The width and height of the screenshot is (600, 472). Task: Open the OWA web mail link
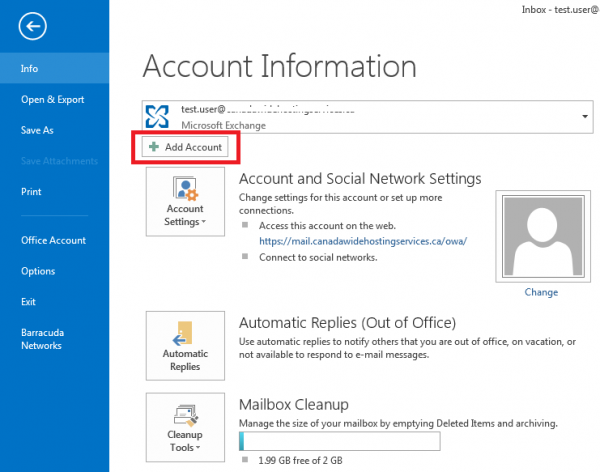pos(363,241)
